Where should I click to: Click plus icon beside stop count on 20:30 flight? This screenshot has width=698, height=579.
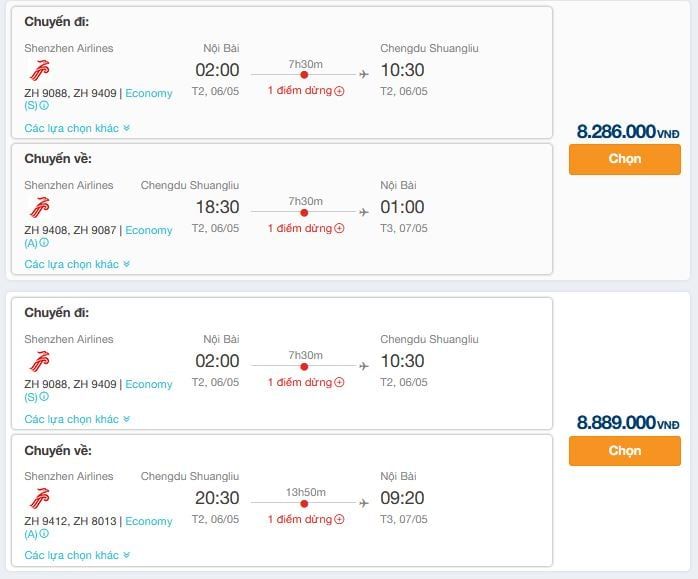coord(339,520)
